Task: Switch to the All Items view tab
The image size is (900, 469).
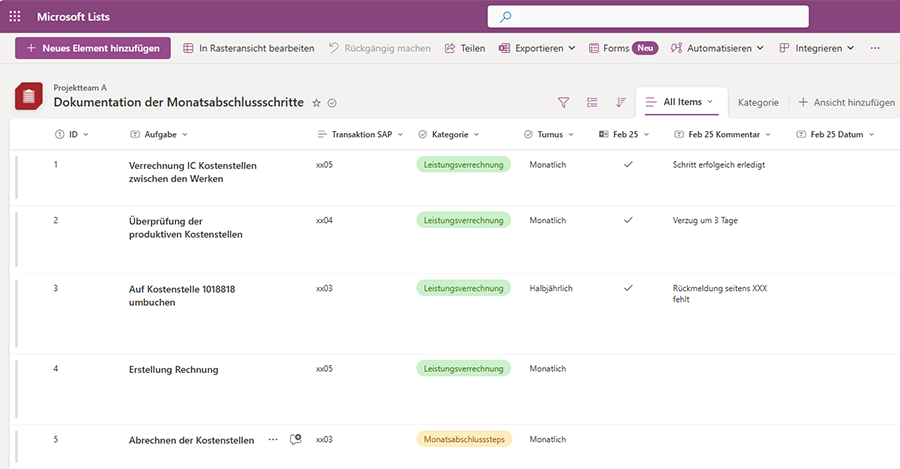Action: 682,102
